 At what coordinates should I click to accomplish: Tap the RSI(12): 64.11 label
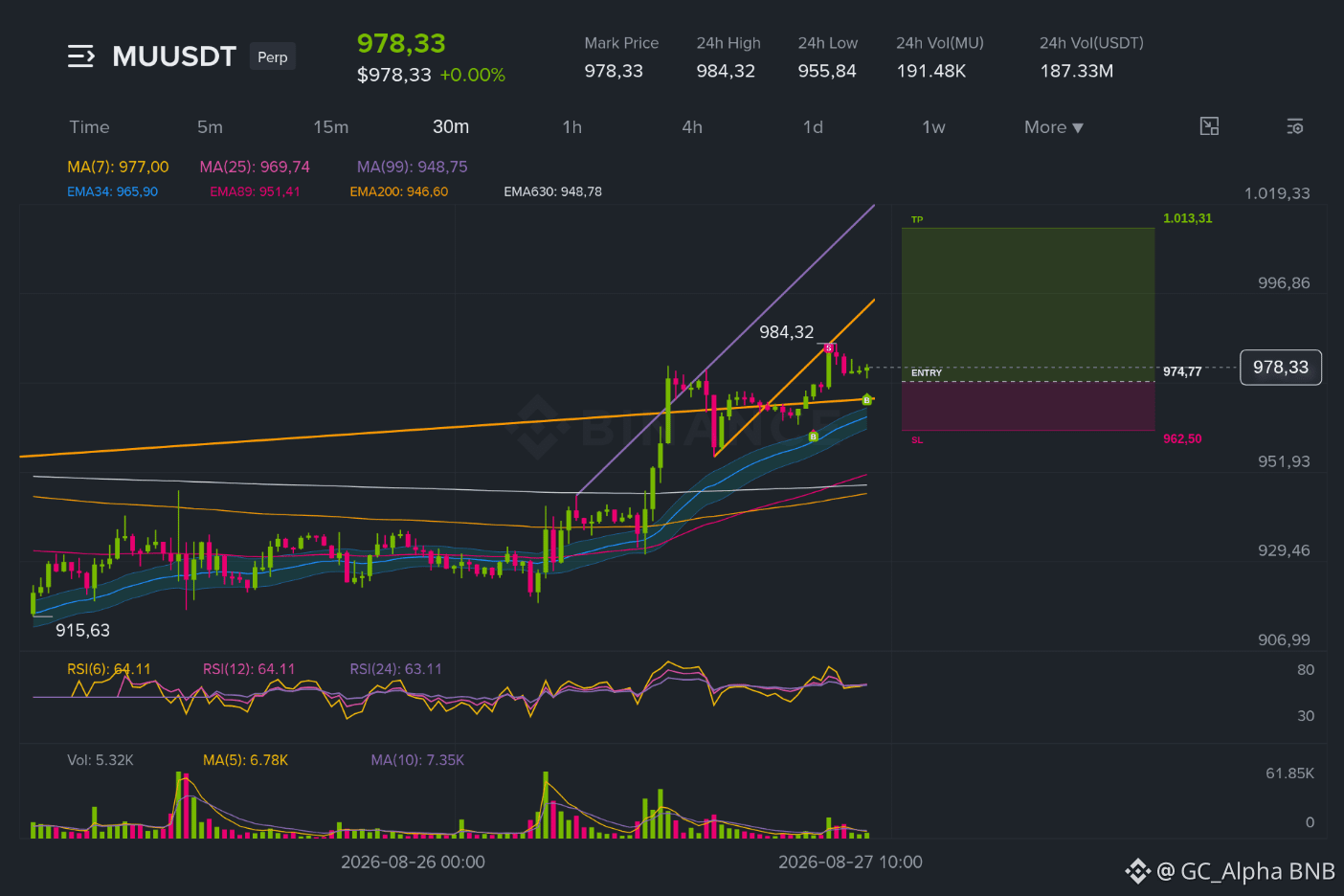249,669
